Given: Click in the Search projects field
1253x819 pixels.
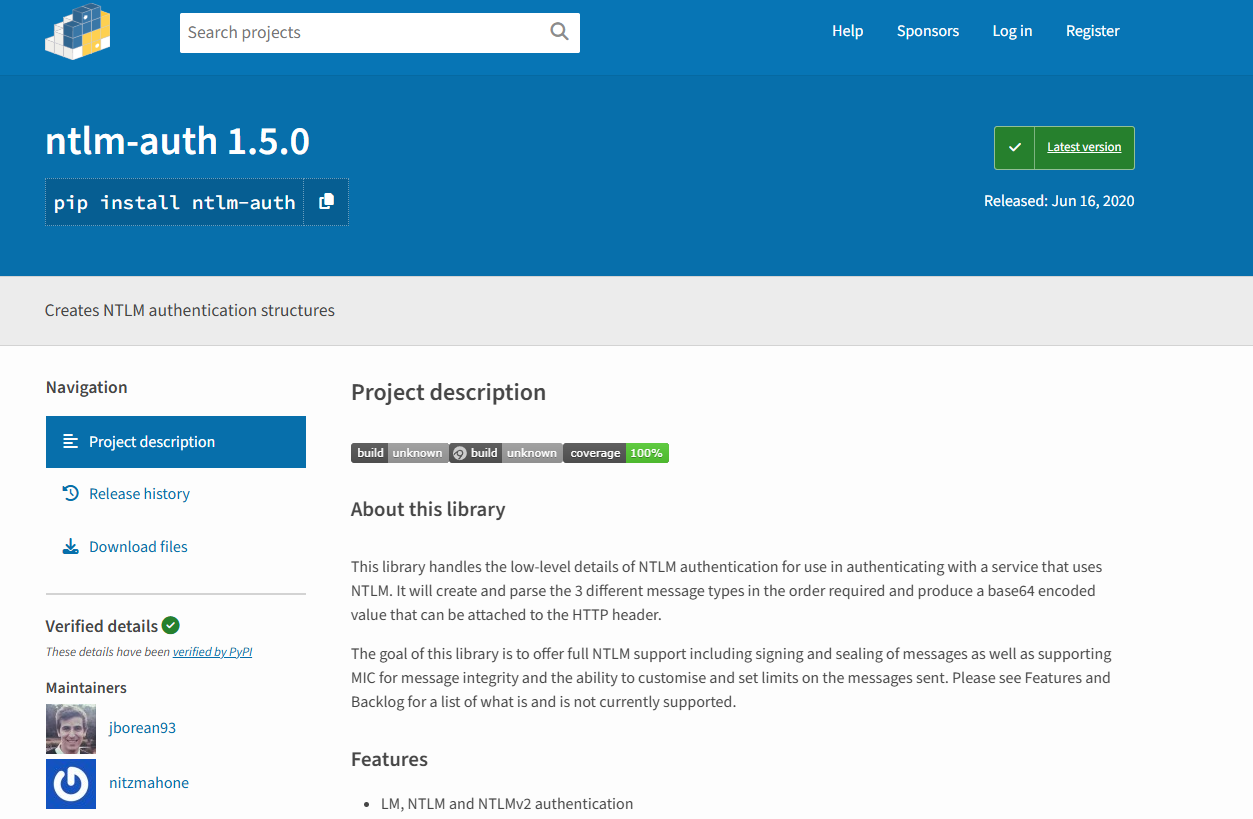Looking at the screenshot, I should (360, 33).
